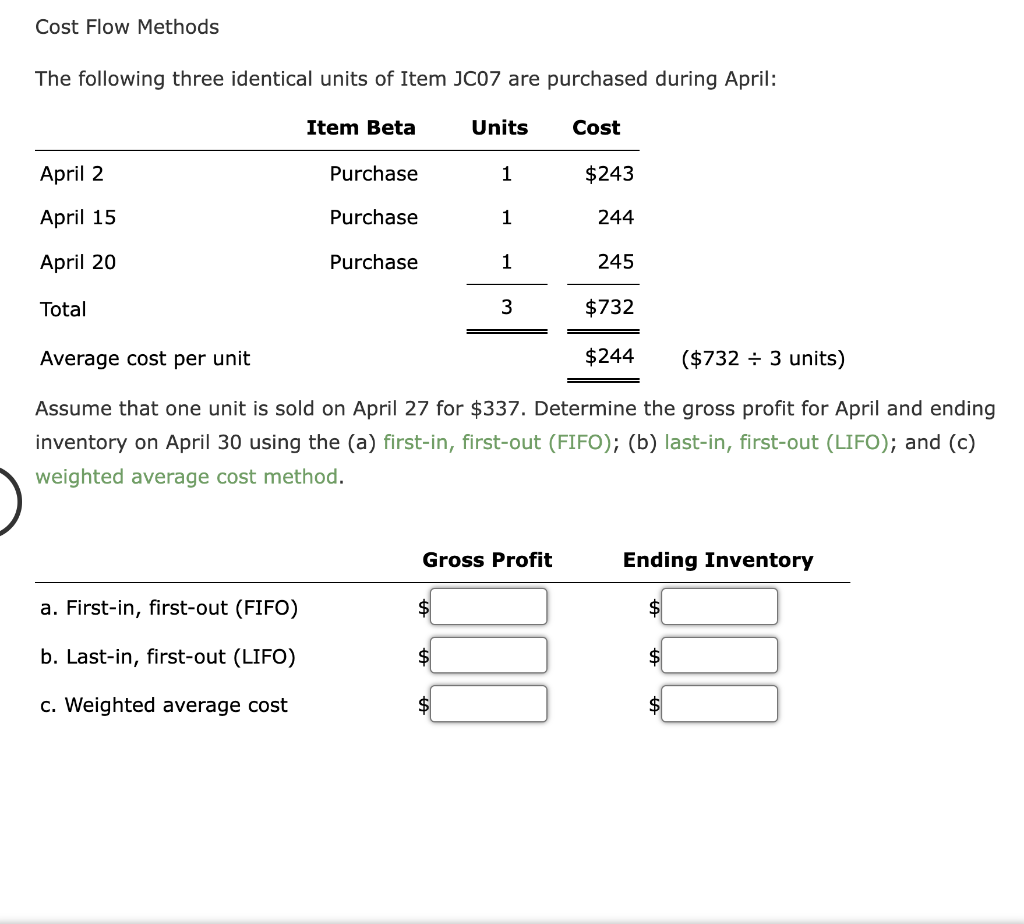Click the FIFO Ending Inventory input field
The width and height of the screenshot is (1024, 924).
[719, 606]
